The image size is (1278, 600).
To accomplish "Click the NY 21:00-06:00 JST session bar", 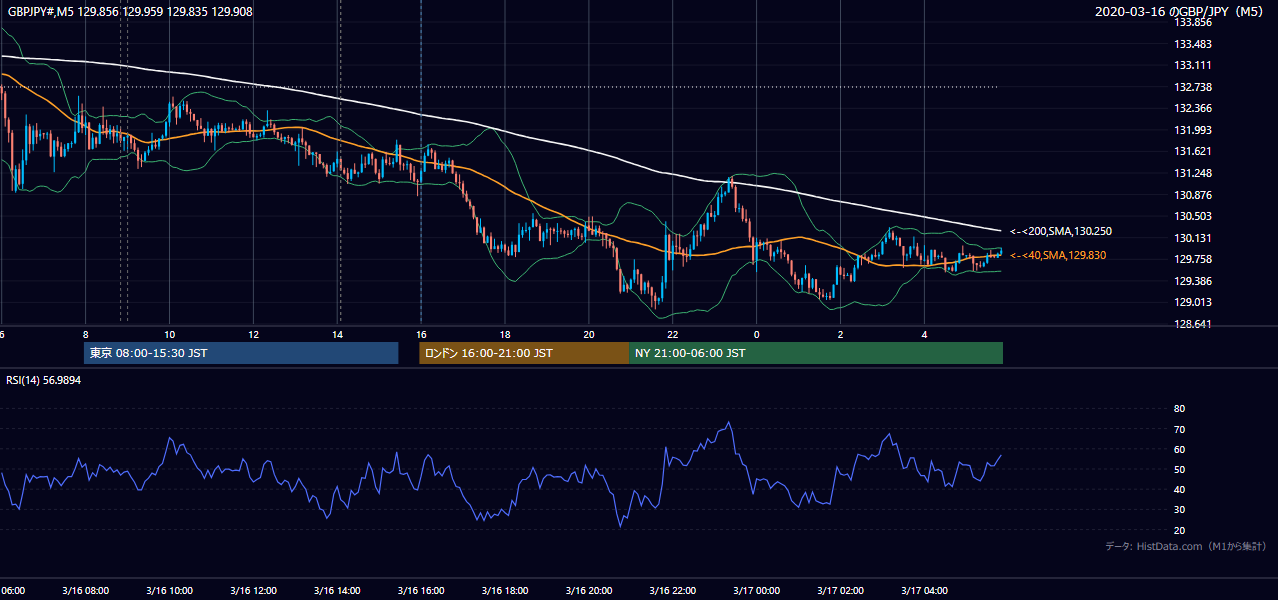I will pos(816,353).
